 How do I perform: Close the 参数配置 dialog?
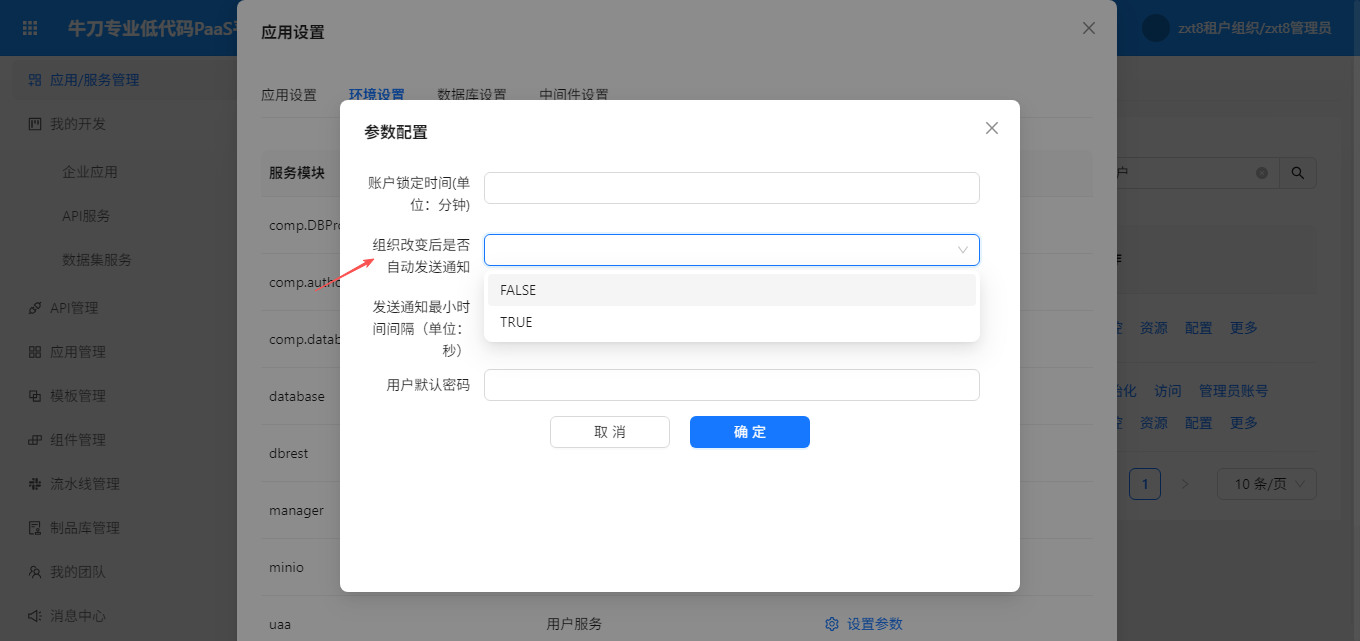click(992, 128)
